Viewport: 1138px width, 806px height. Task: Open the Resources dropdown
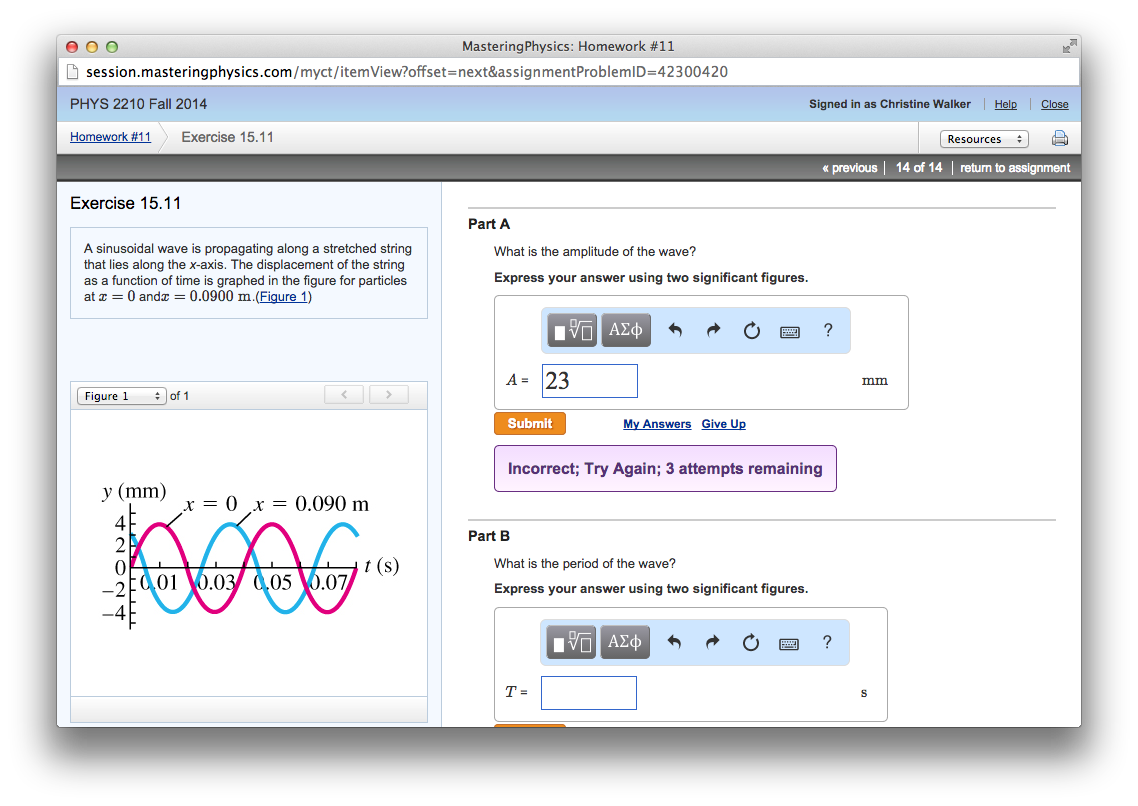pos(984,138)
